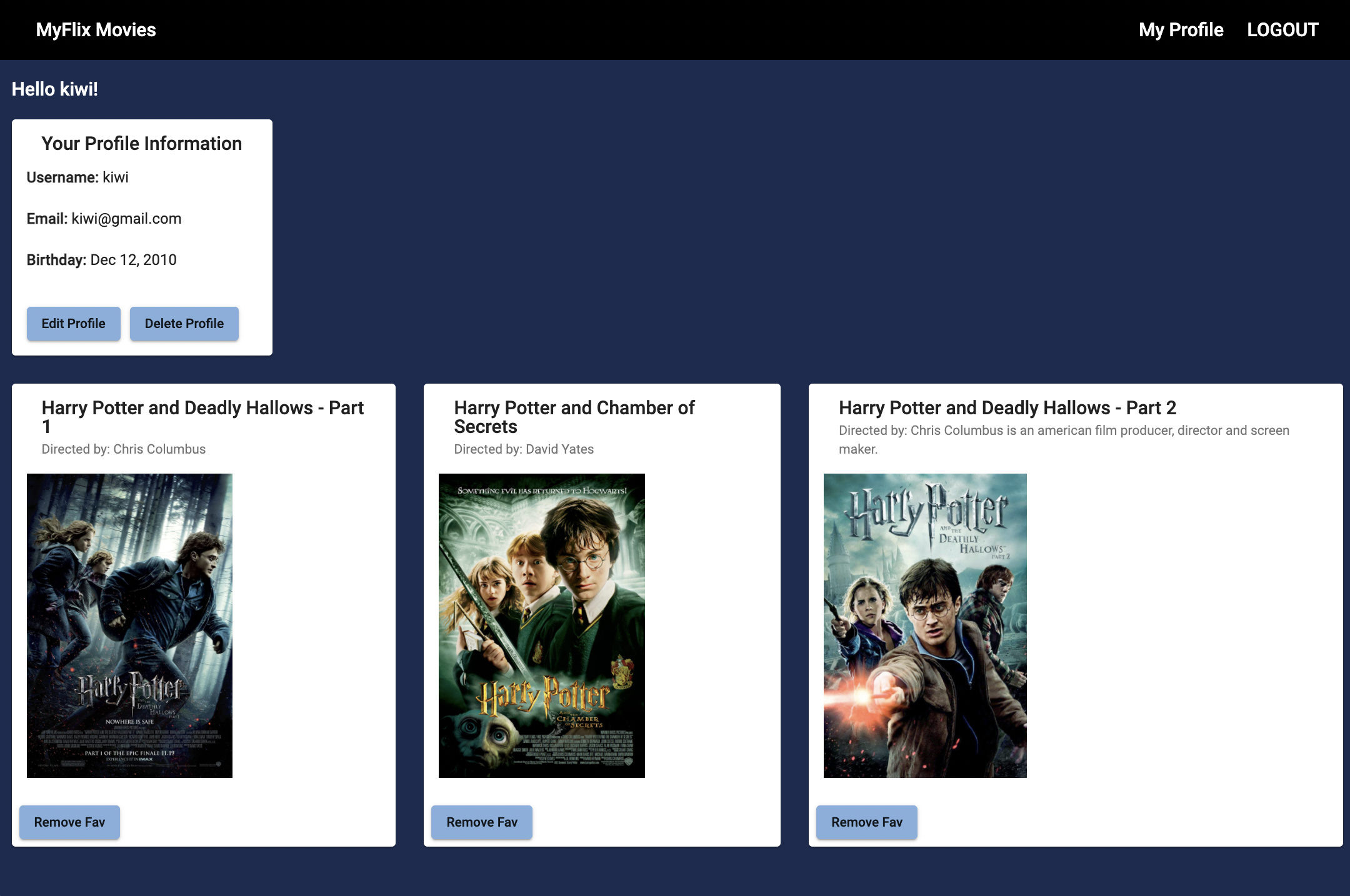
Task: Click the Your Profile Information heading
Action: point(142,144)
